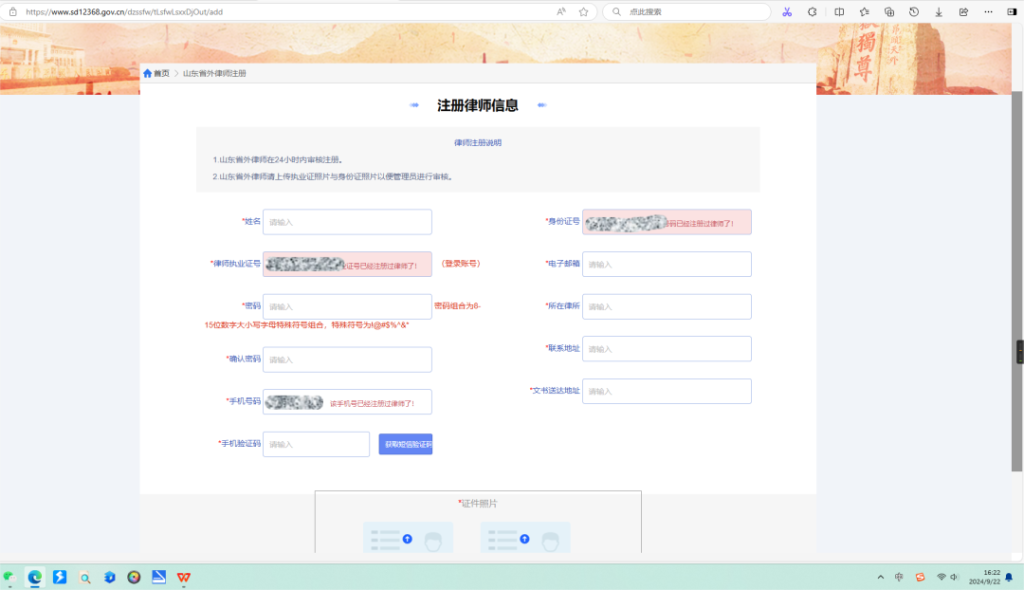The image size is (1024, 590).
Task: Click the left certificate photo upload icon
Action: 408,538
